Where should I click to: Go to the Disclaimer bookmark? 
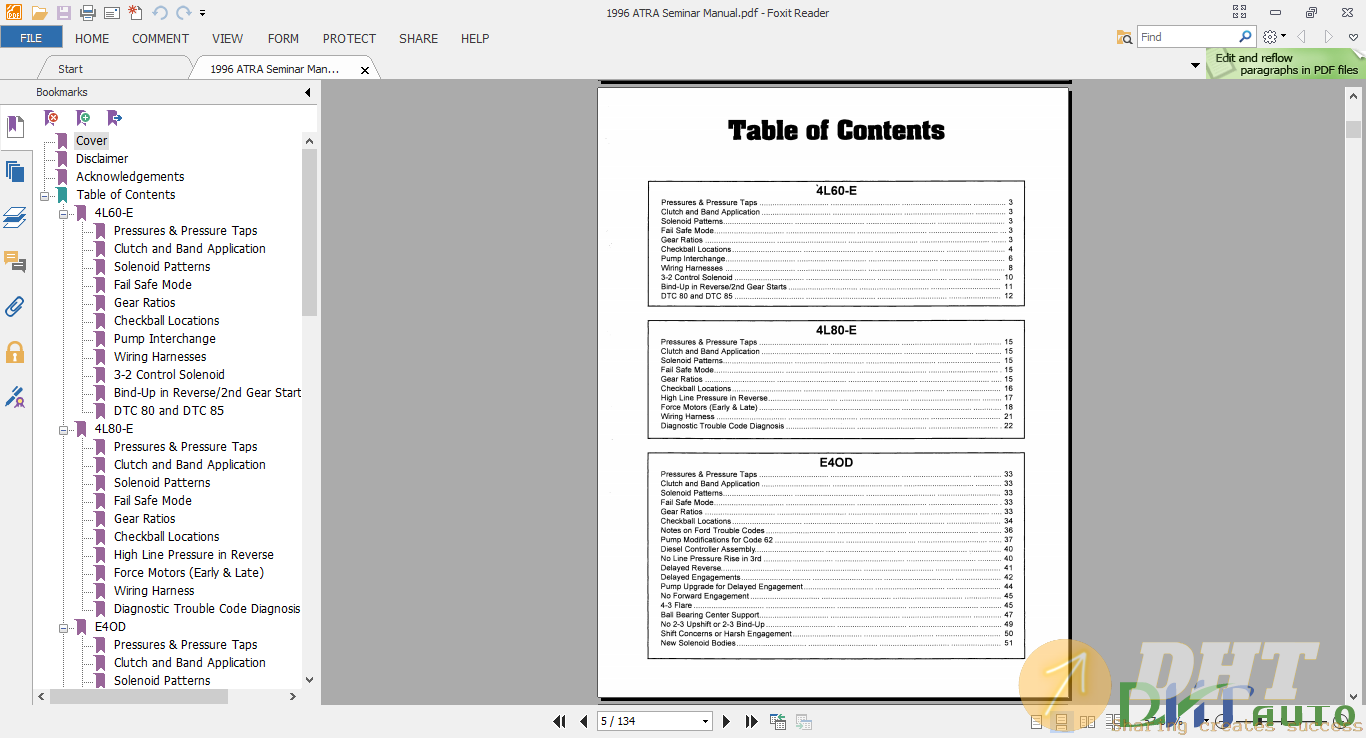pyautogui.click(x=102, y=159)
